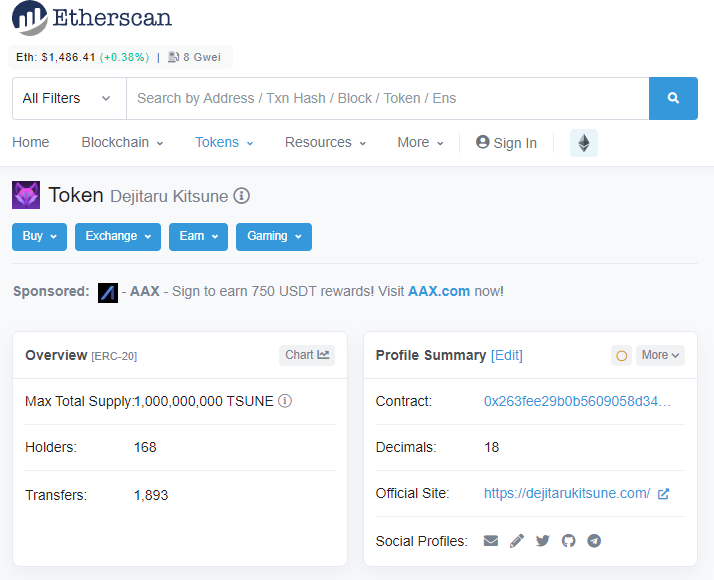Image resolution: width=714 pixels, height=580 pixels.
Task: Expand the Buy dropdown button
Action: (39, 237)
